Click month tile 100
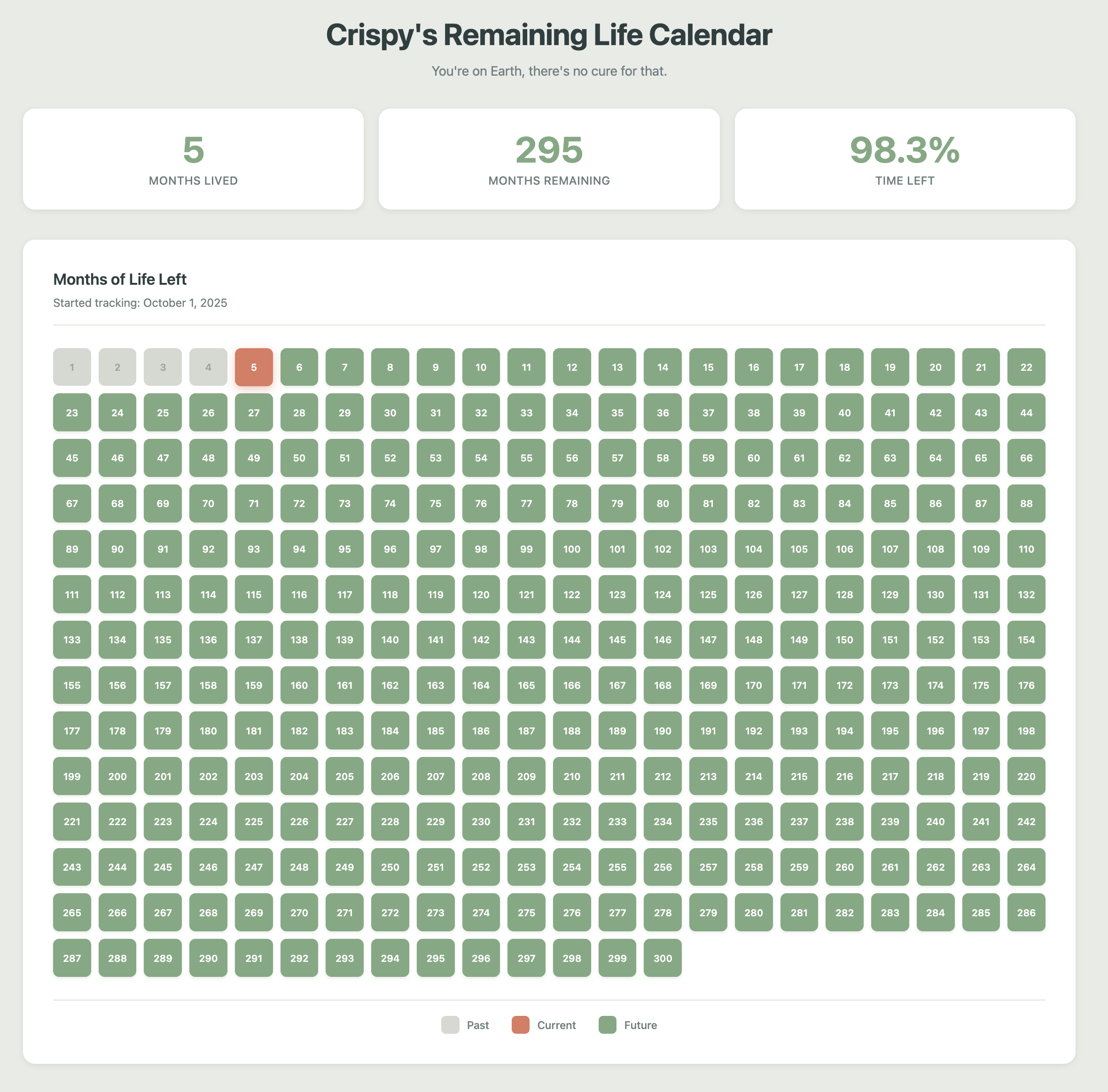 coord(572,549)
